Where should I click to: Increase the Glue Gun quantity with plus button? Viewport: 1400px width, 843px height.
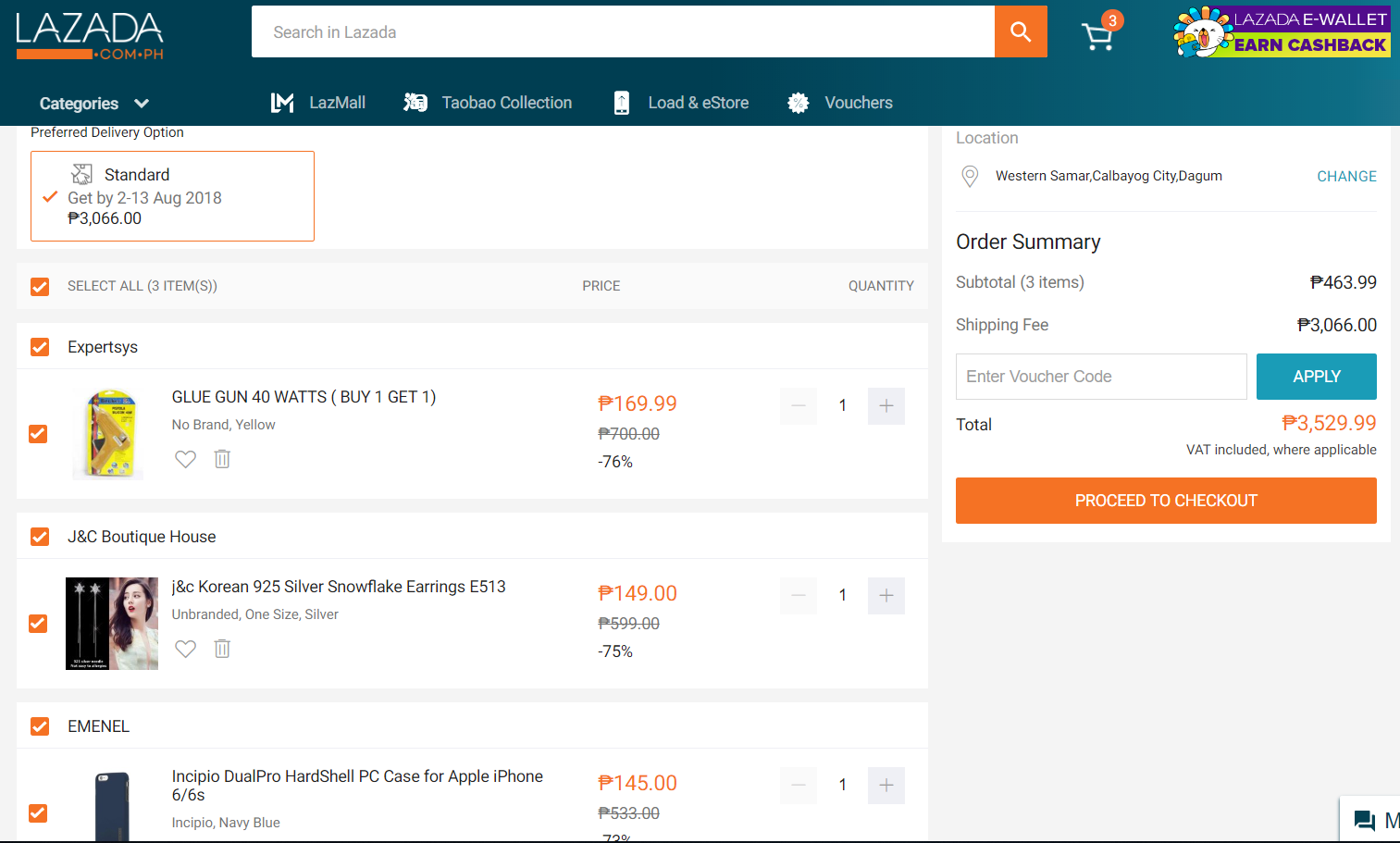point(886,405)
